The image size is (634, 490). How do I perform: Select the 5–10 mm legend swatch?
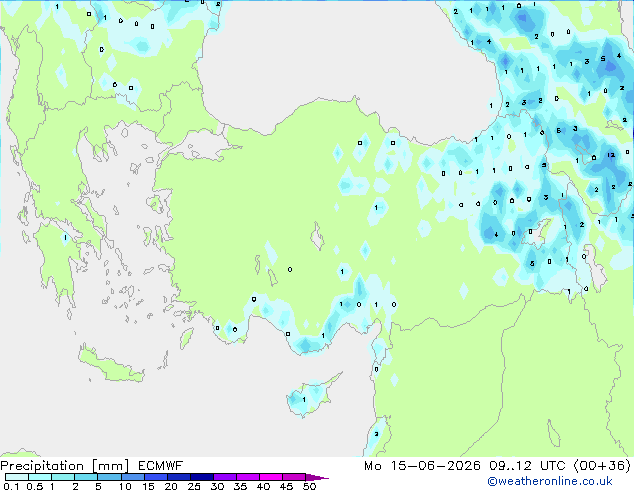(109, 477)
